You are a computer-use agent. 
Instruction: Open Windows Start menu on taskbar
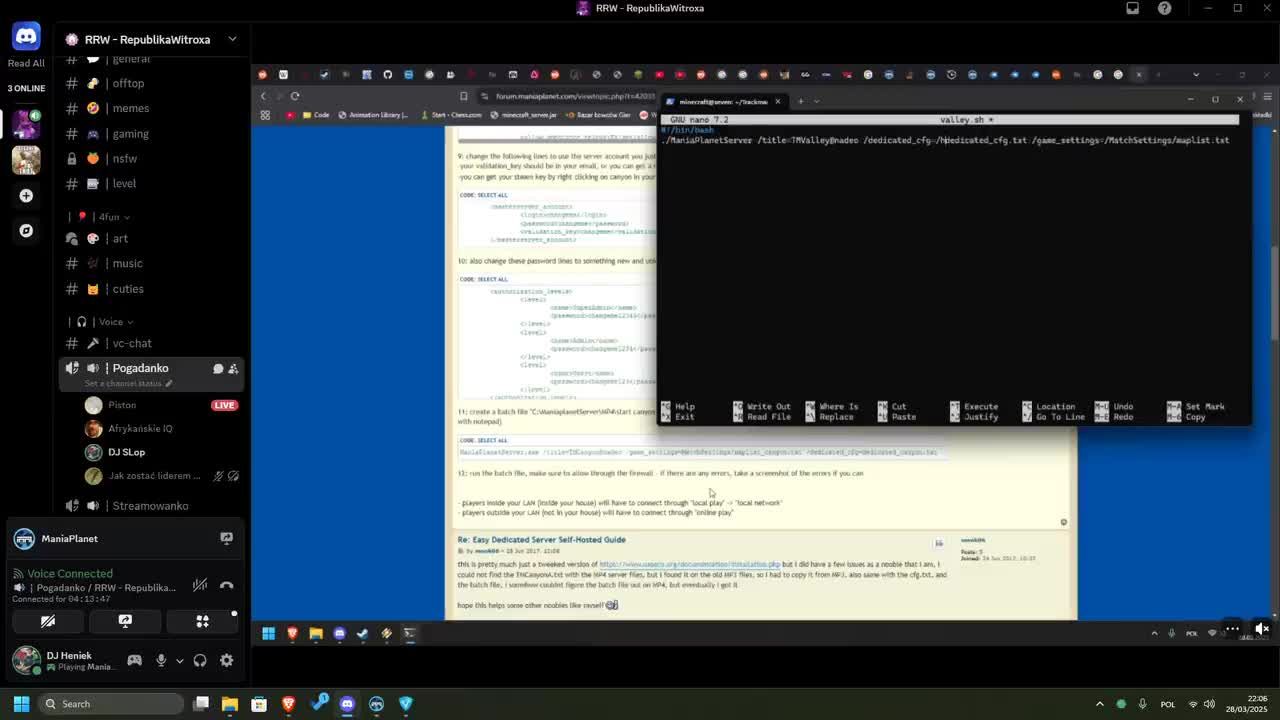tap(21, 704)
